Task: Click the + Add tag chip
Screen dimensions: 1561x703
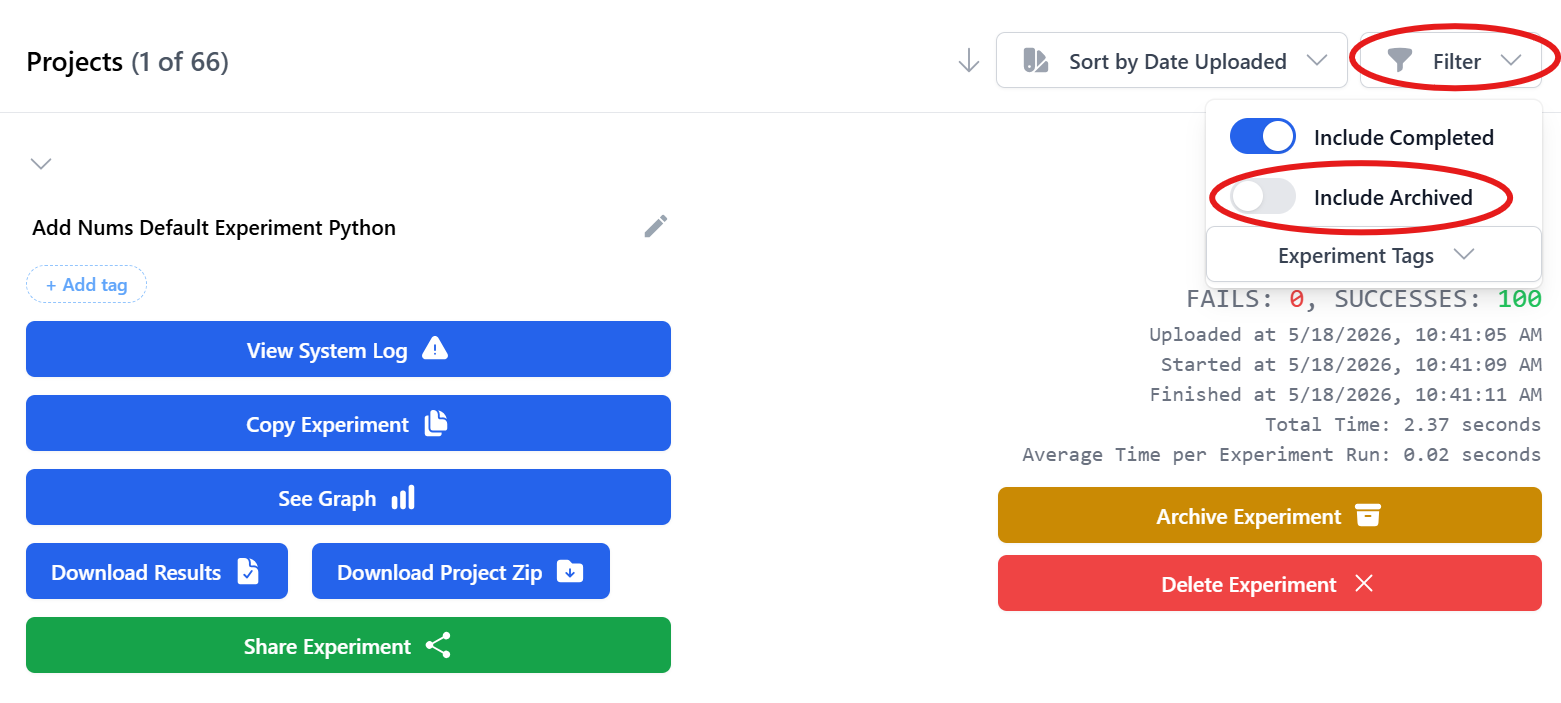Action: [x=87, y=284]
